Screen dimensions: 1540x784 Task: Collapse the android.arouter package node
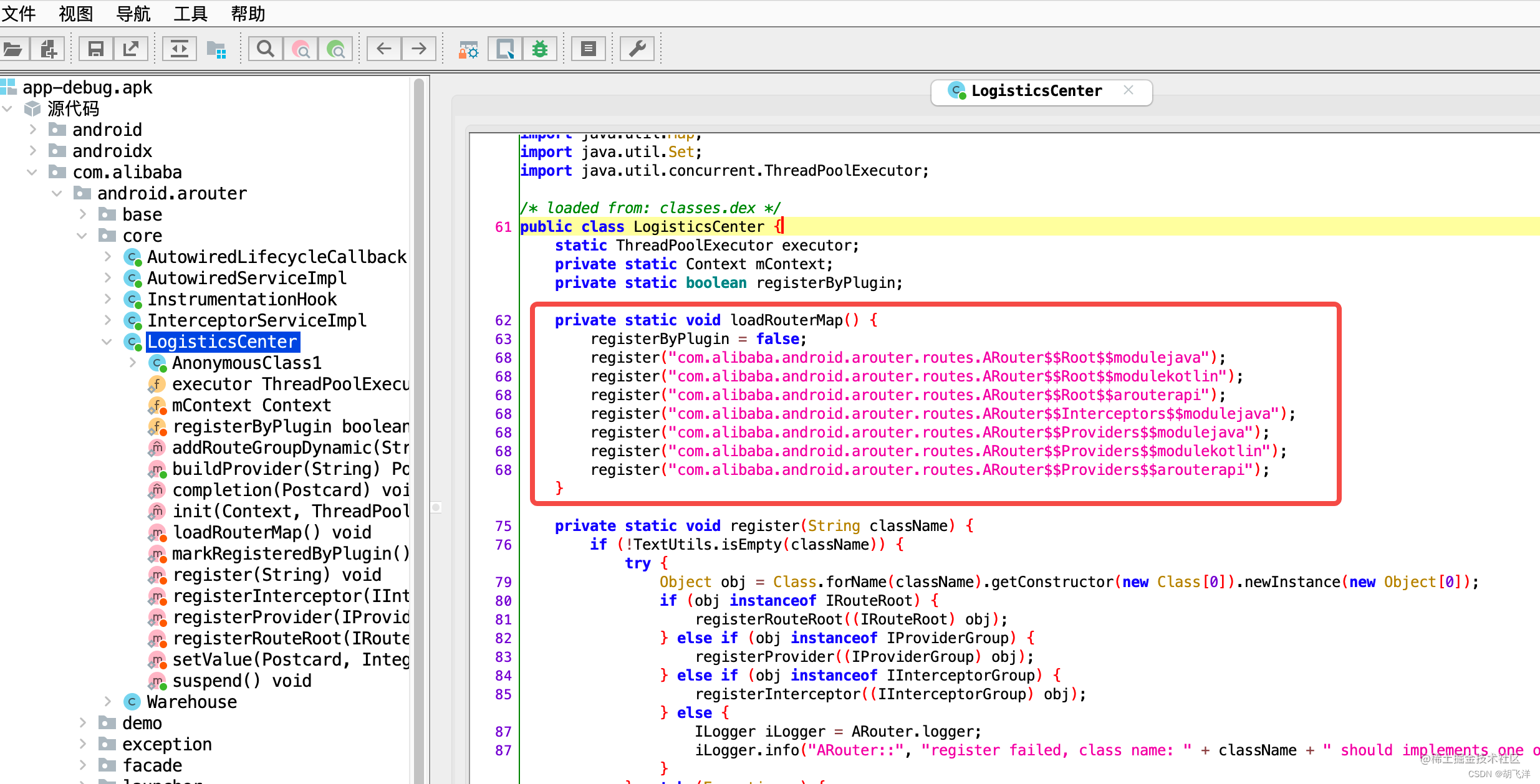[x=57, y=193]
